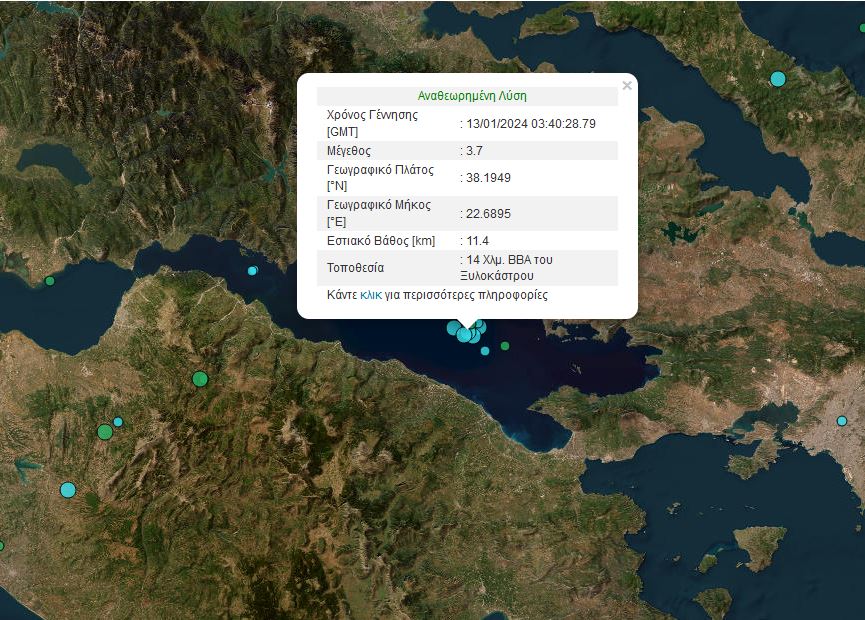
Task: Click the teal marker near the right edge
Action: click(842, 421)
